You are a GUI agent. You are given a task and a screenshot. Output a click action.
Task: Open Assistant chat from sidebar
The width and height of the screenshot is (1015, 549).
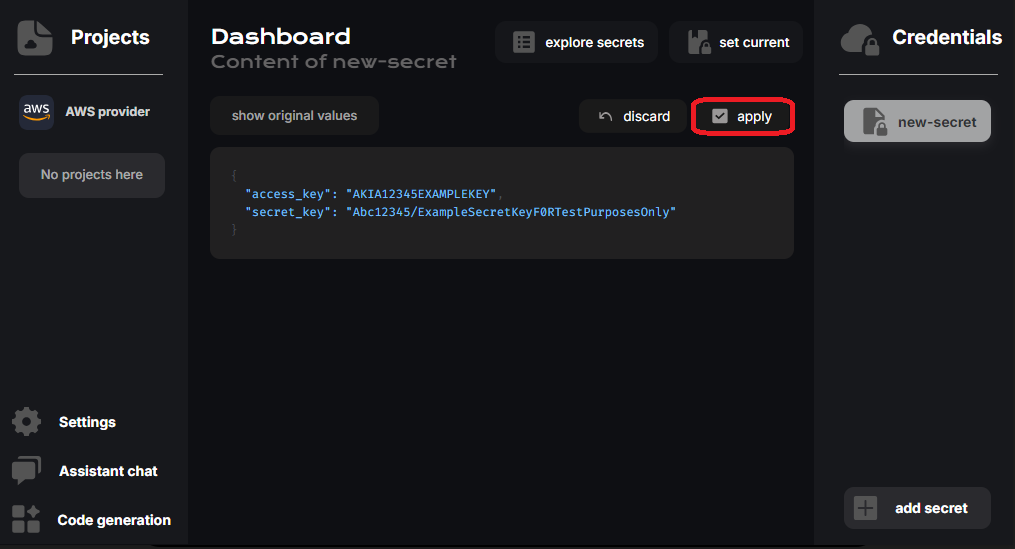107,471
